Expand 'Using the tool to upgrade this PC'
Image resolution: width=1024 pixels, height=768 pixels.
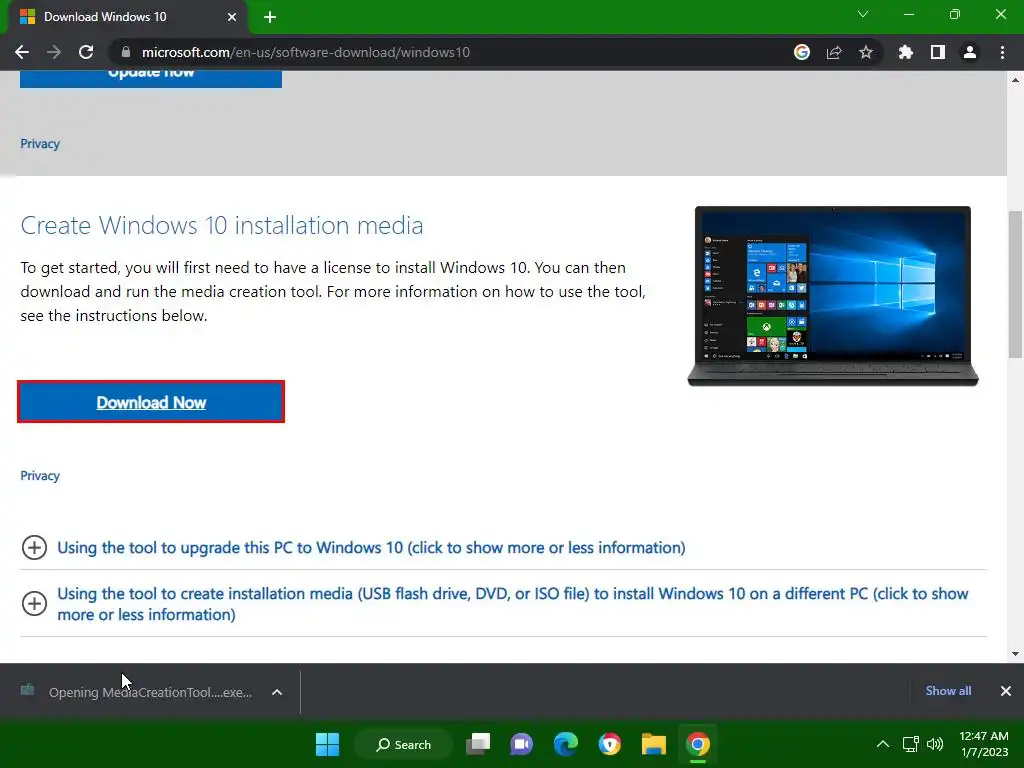pos(371,547)
